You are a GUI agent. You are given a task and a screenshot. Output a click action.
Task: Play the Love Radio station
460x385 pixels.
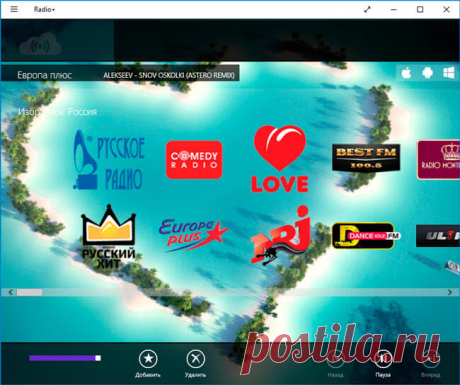280,159
